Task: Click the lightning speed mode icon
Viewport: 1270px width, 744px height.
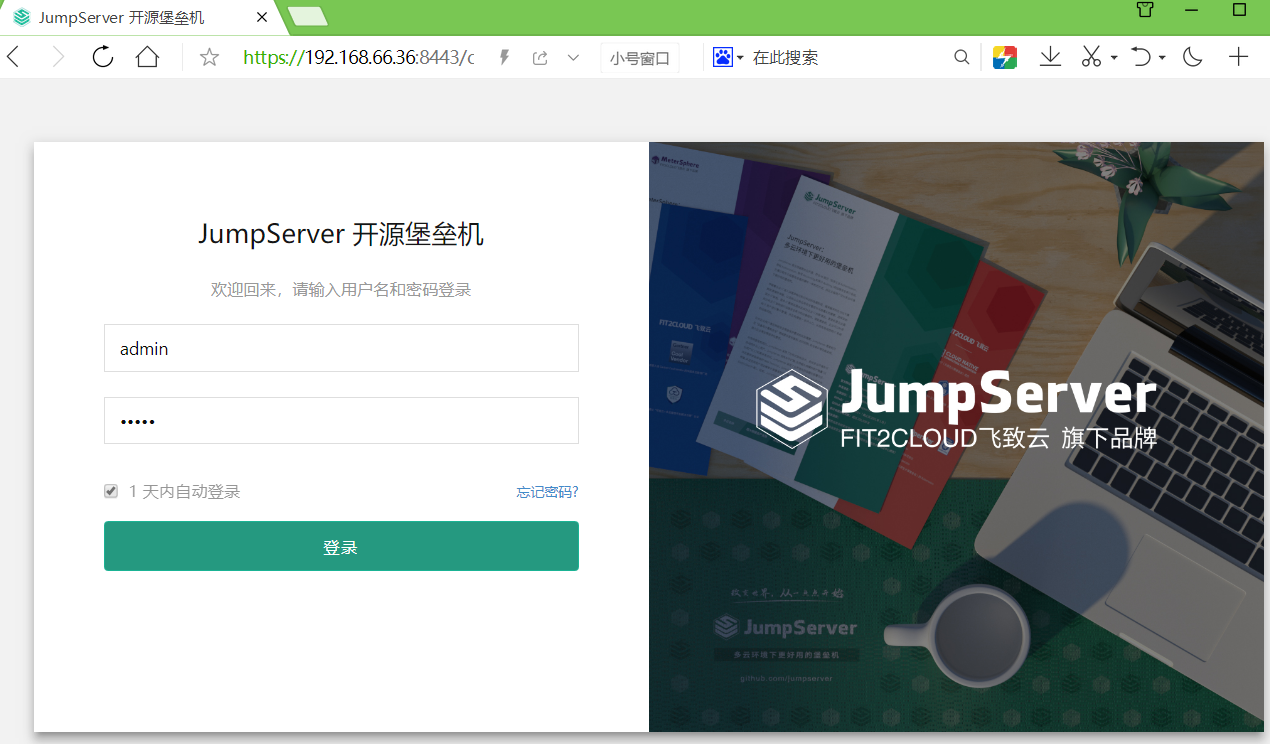Action: coord(505,58)
